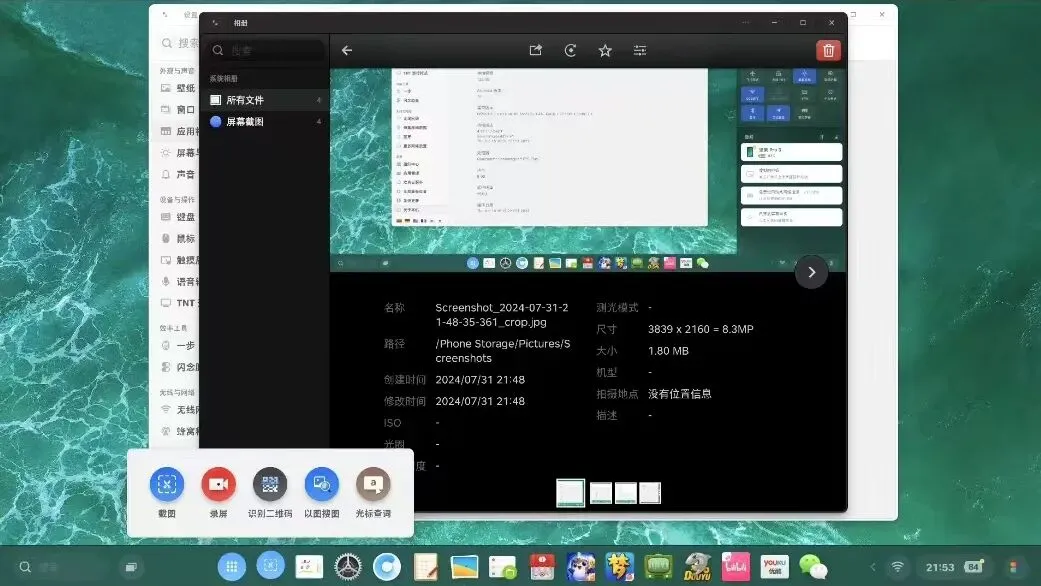Go to the next photo arrow

point(811,272)
